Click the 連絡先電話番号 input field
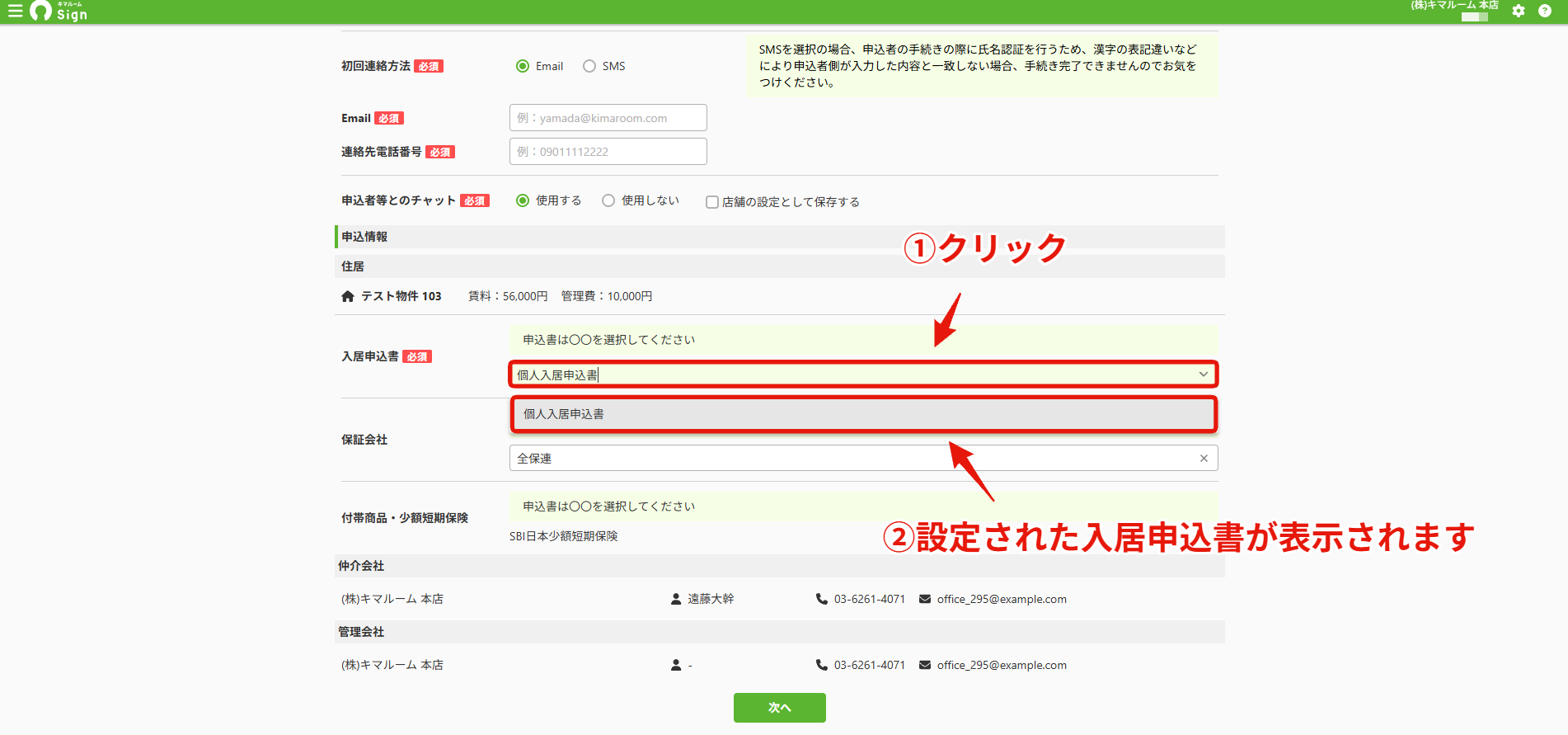The width and height of the screenshot is (1568, 735). point(608,152)
